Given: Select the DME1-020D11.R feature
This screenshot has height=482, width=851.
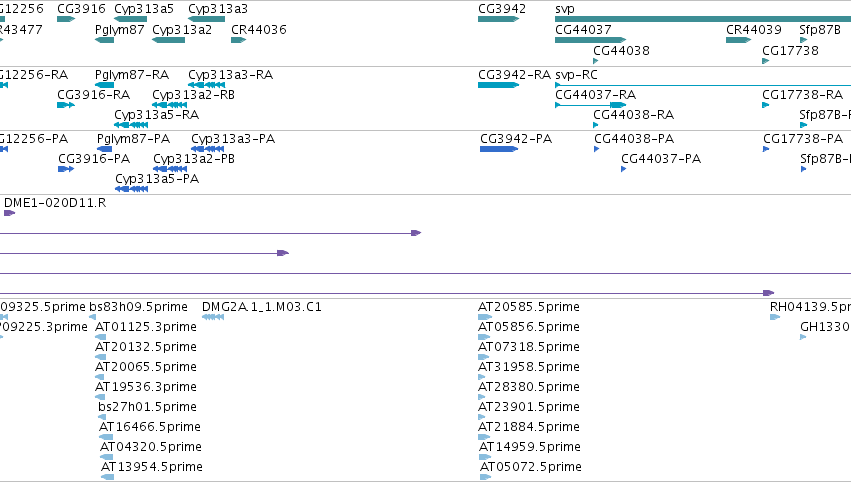Looking at the screenshot, I should [x=9, y=213].
